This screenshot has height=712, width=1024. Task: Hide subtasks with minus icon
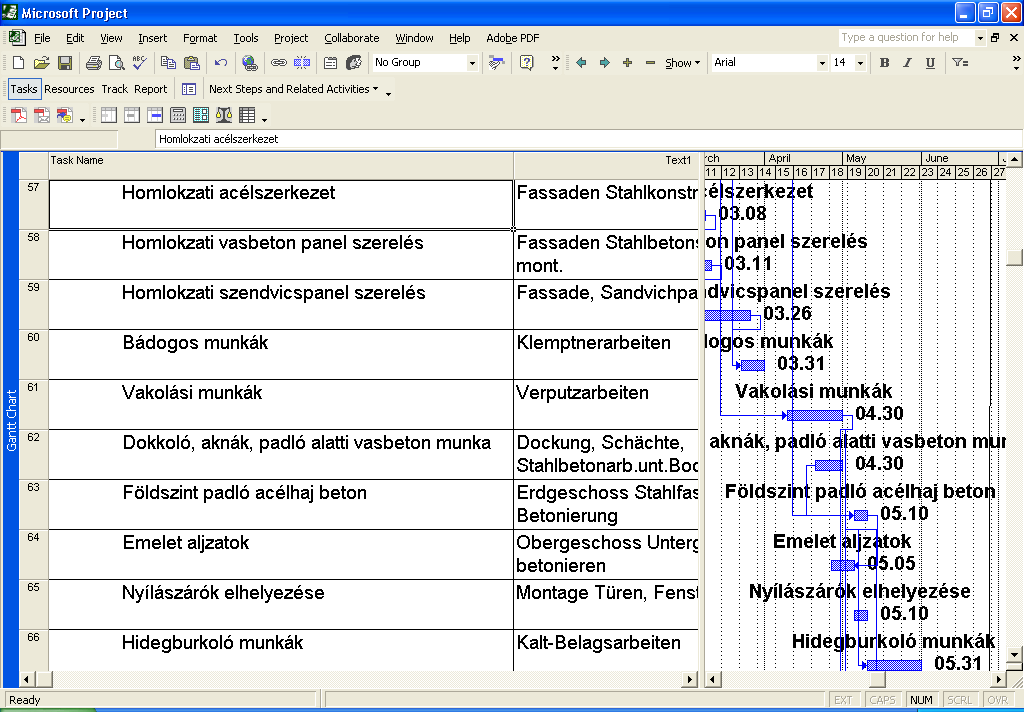(650, 63)
